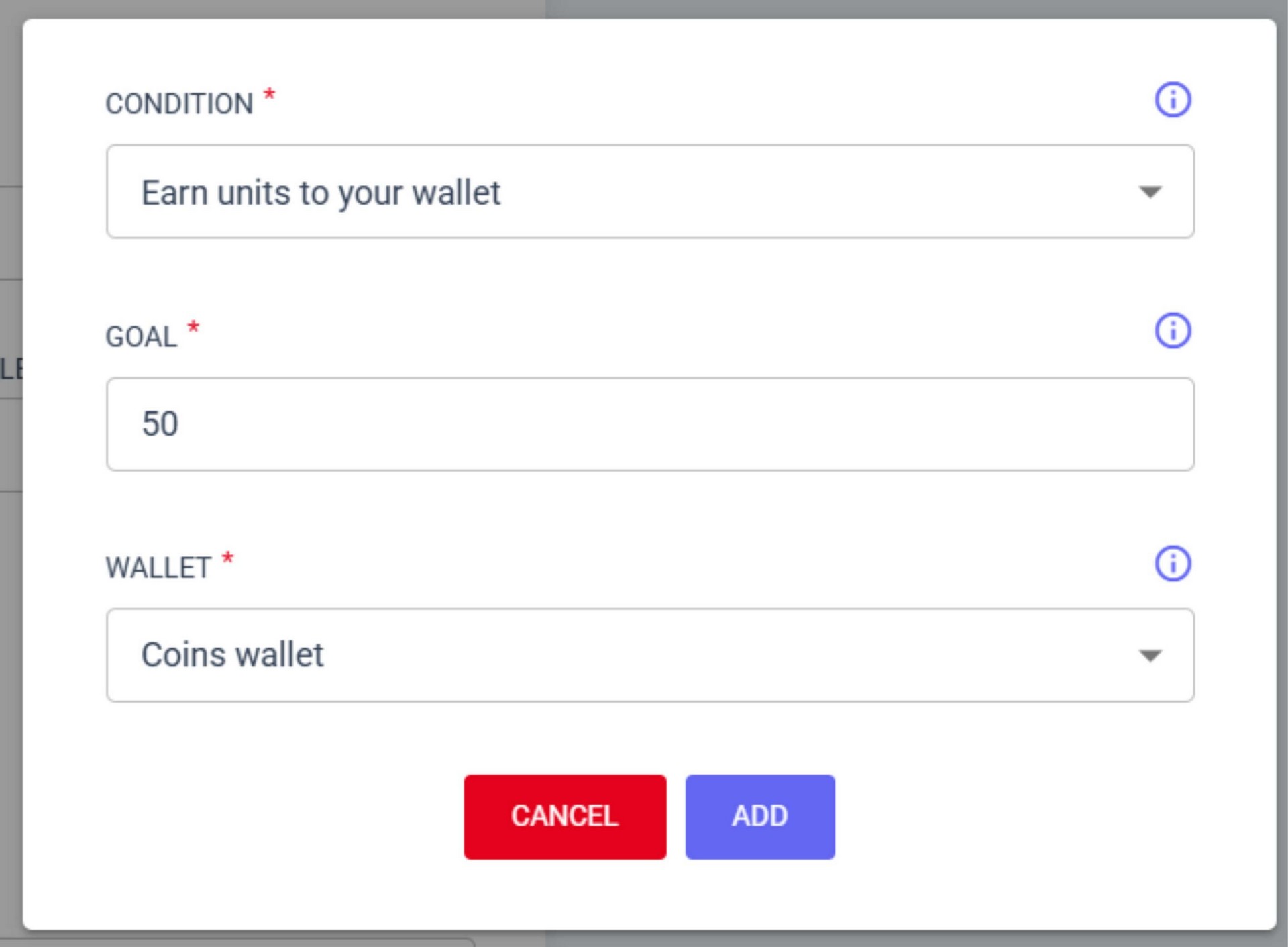Click the arrow icon in the Condition field

(1150, 193)
